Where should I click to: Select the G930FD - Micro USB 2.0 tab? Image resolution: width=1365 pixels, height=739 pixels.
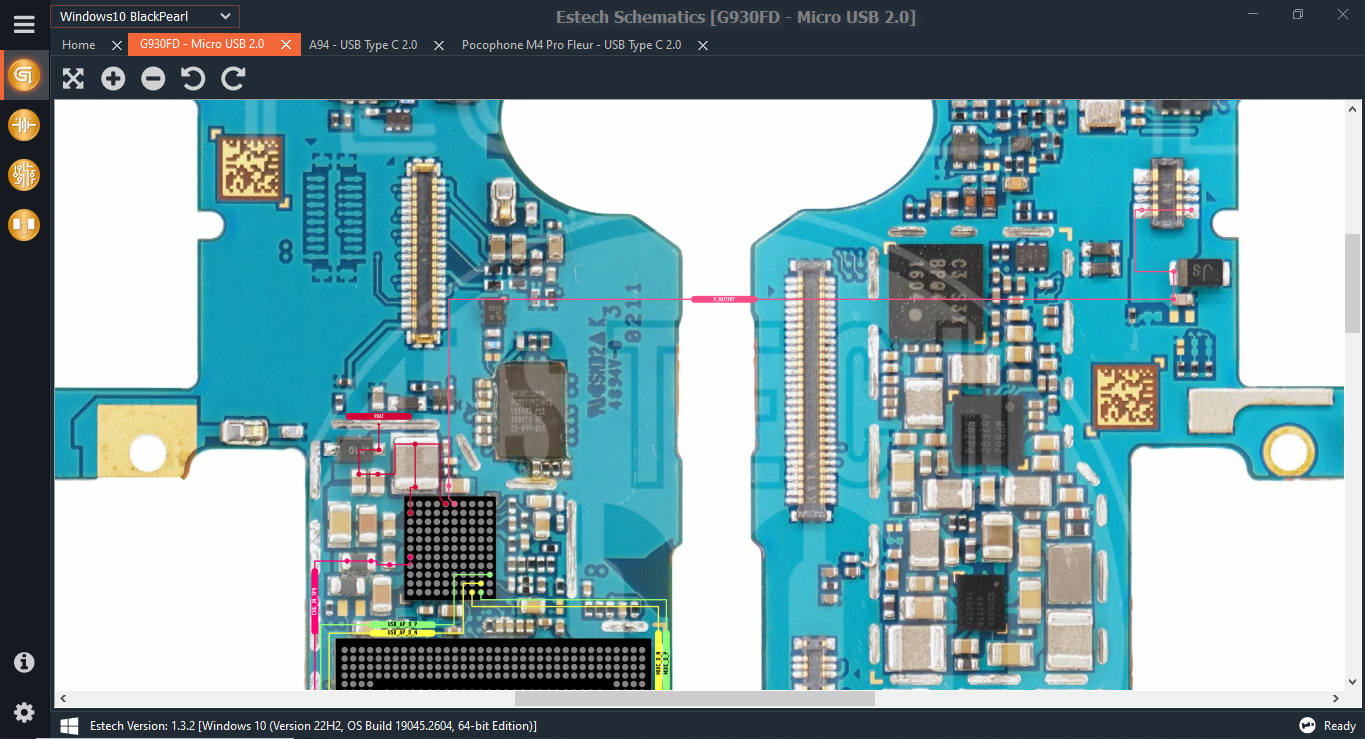pos(202,45)
